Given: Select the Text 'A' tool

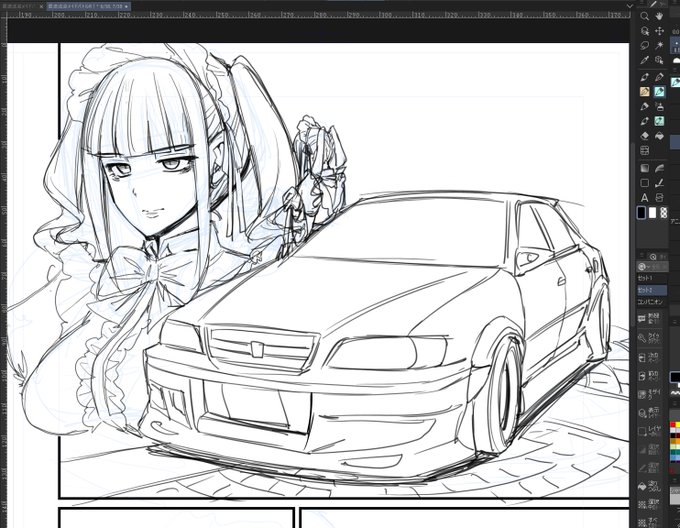Looking at the screenshot, I should (x=644, y=198).
